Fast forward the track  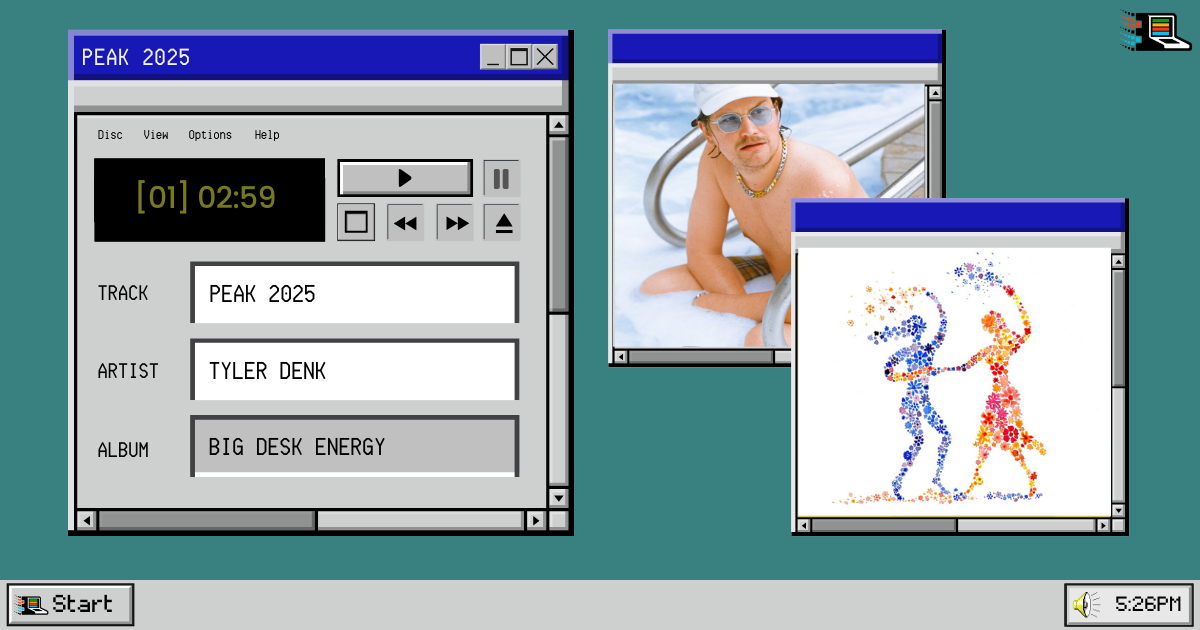(x=456, y=223)
